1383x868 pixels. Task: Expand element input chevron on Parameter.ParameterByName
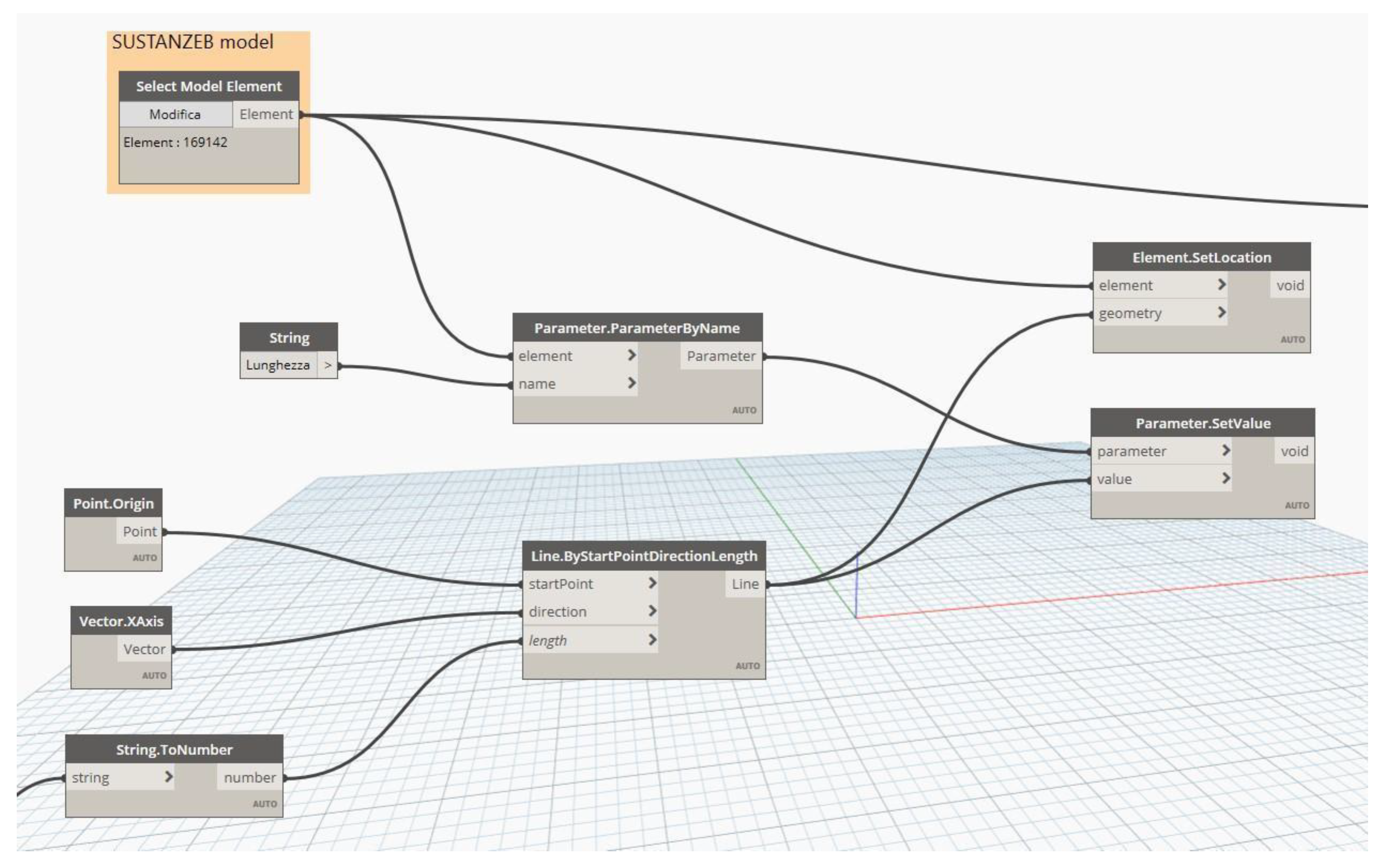pos(632,355)
